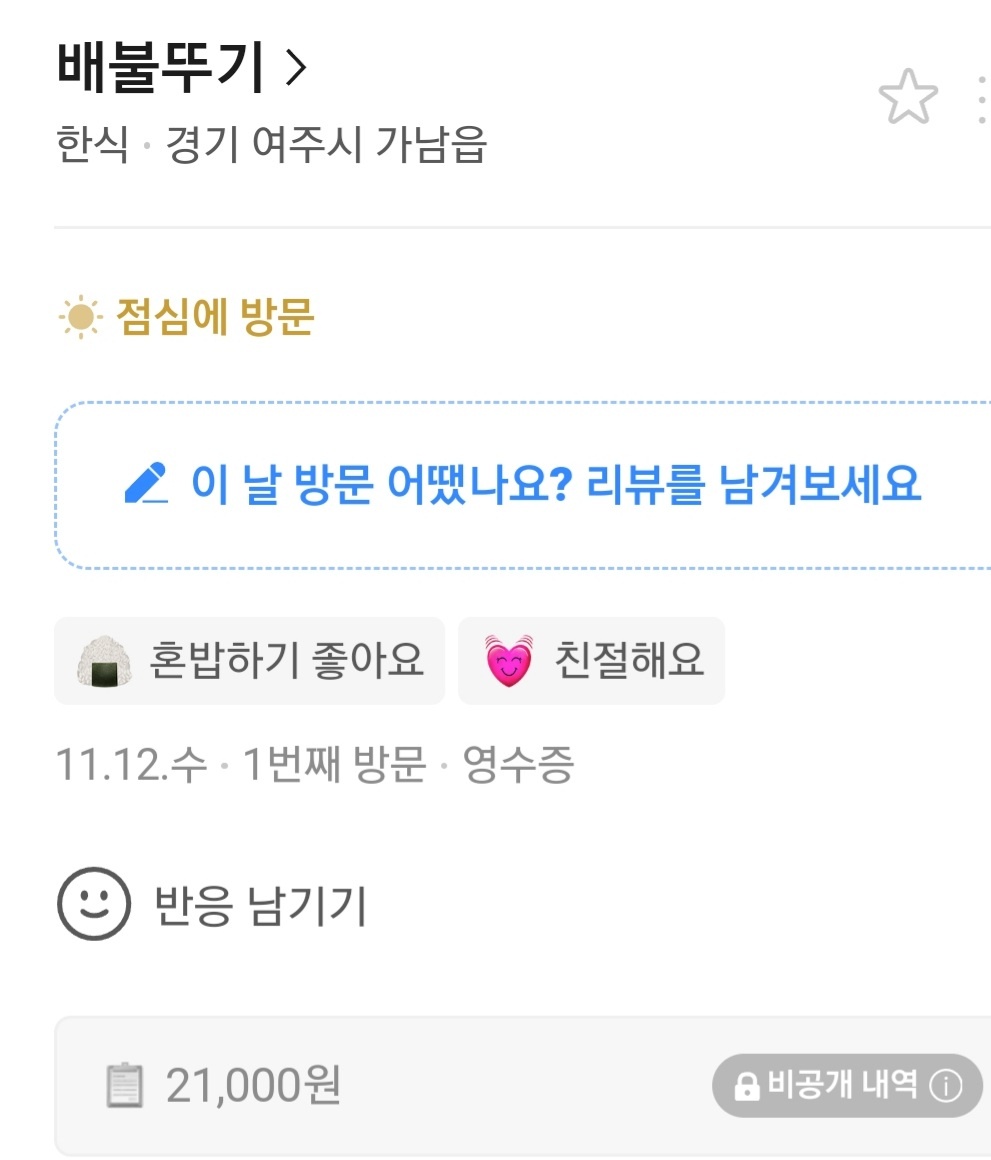
Task: Click the receipt clipboard icon
Action: (x=124, y=1085)
